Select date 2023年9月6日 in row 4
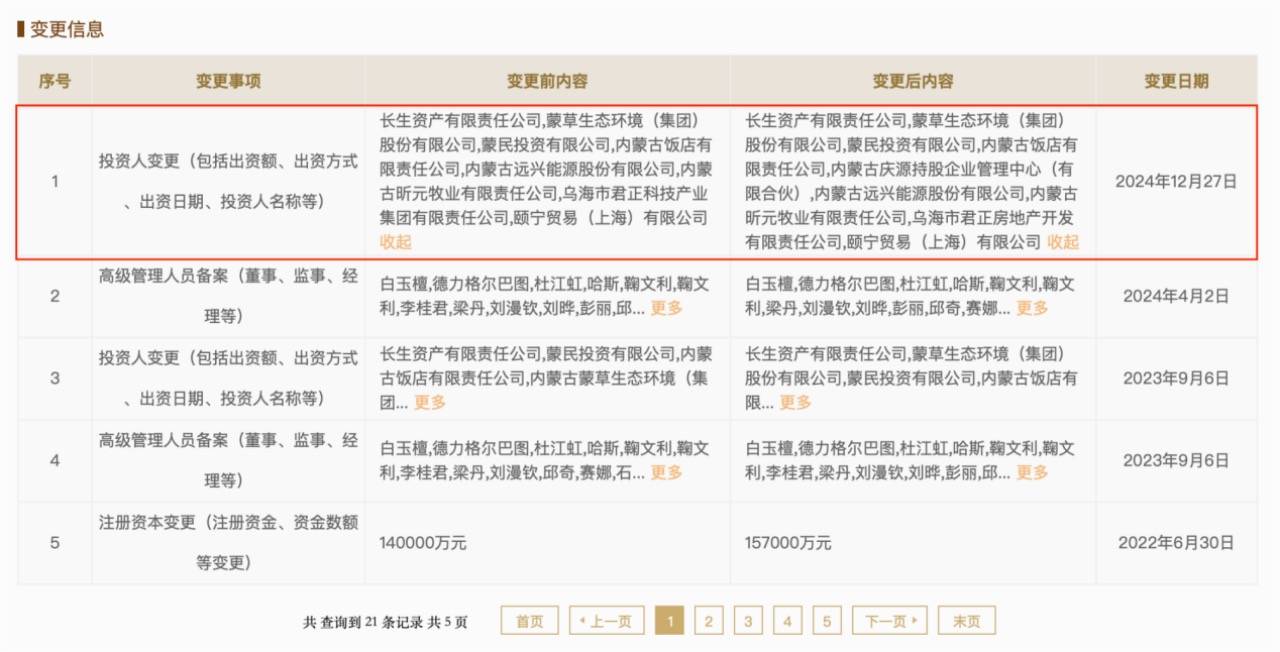The height and width of the screenshot is (652, 1280). coord(1176,460)
